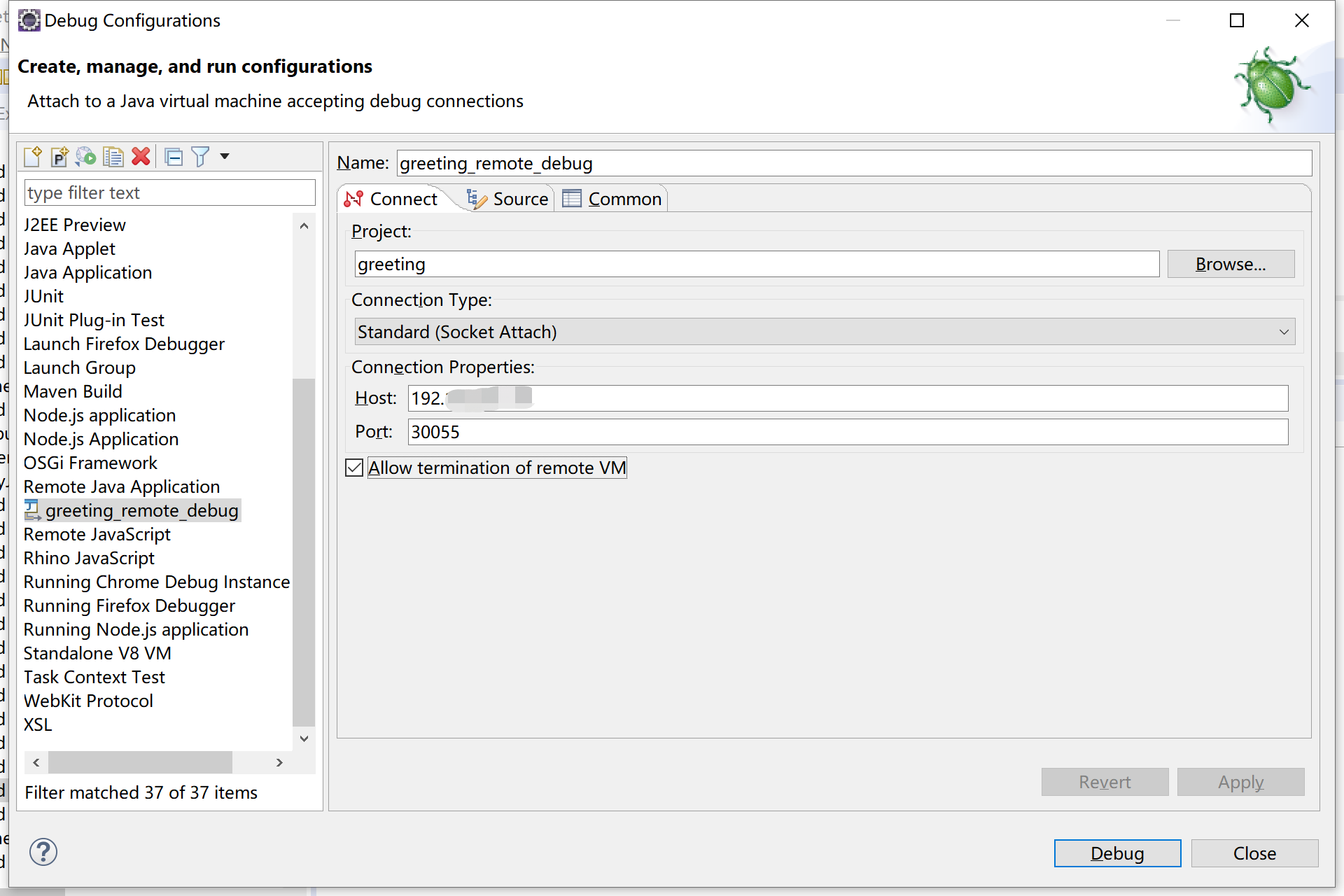Screen dimensions: 1344x896
Task: Select the Node.js application launch type
Action: point(99,415)
